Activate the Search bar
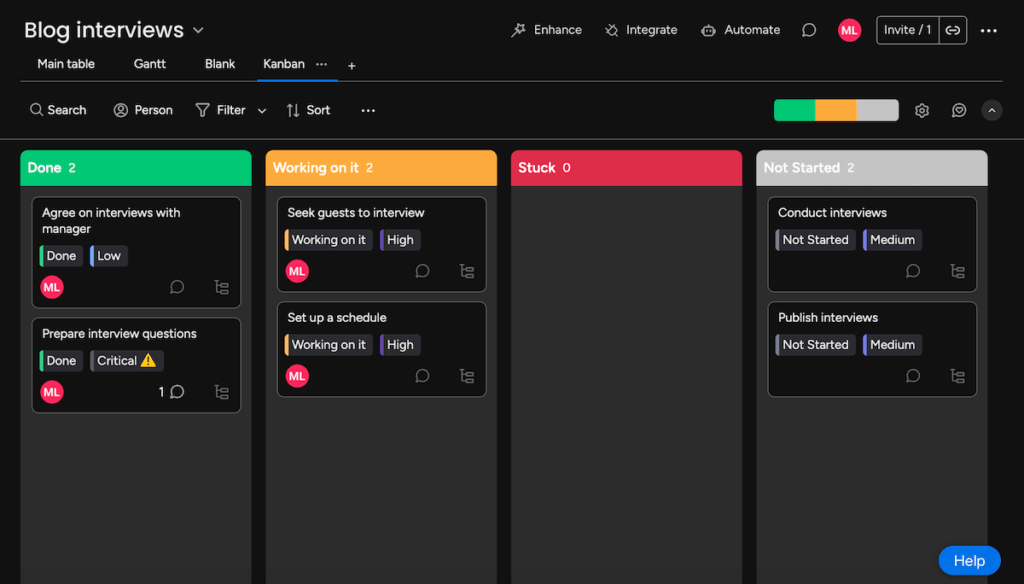 (x=57, y=110)
